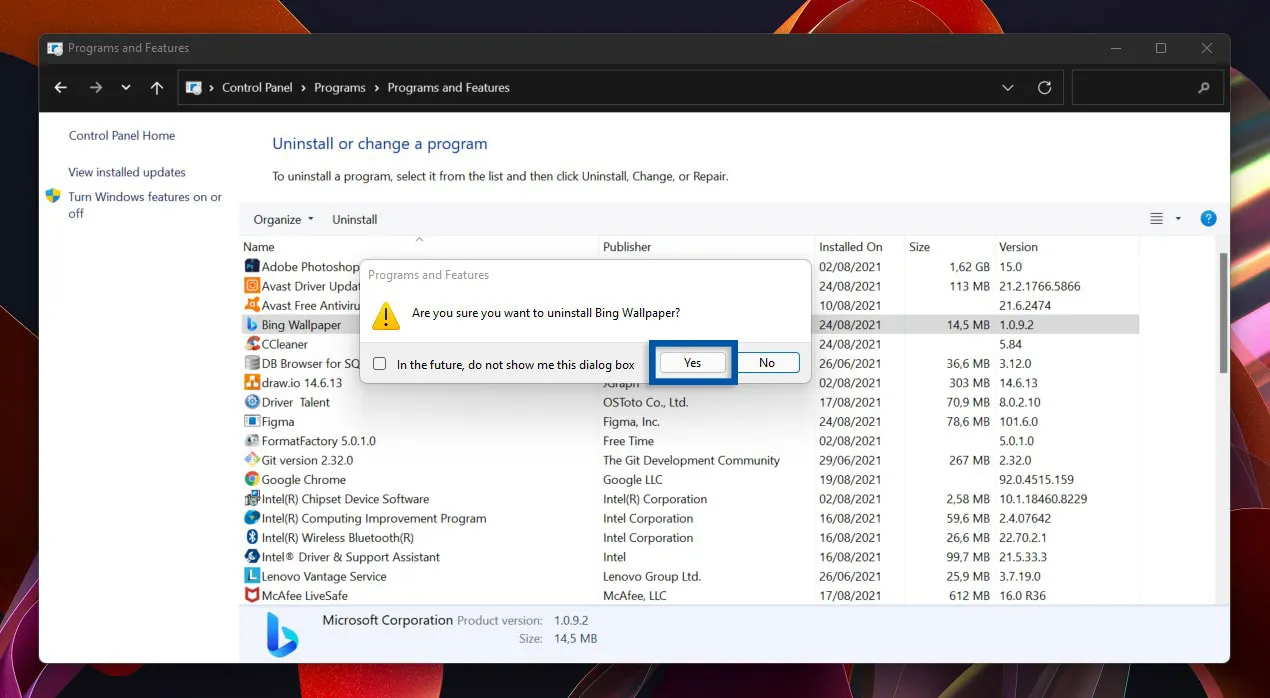The width and height of the screenshot is (1270, 698).
Task: Cancel uninstall with the No button
Action: coord(766,363)
